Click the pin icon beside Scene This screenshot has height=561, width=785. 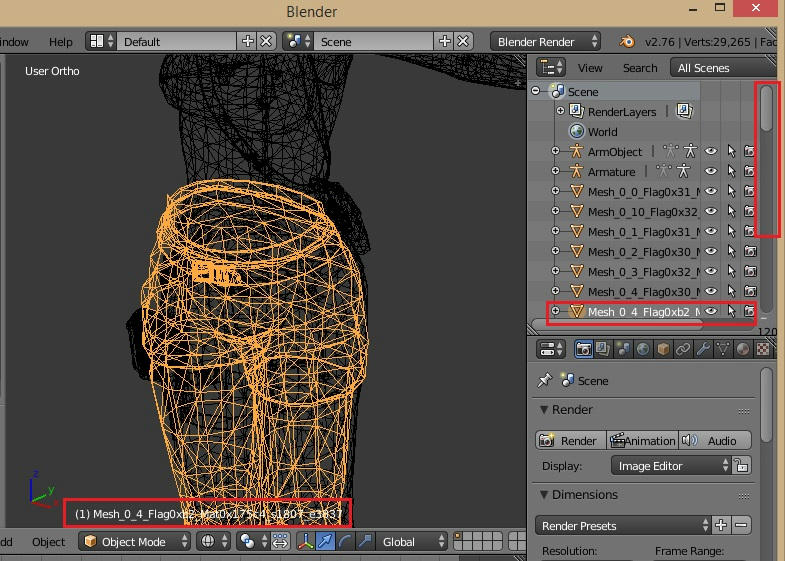(545, 381)
